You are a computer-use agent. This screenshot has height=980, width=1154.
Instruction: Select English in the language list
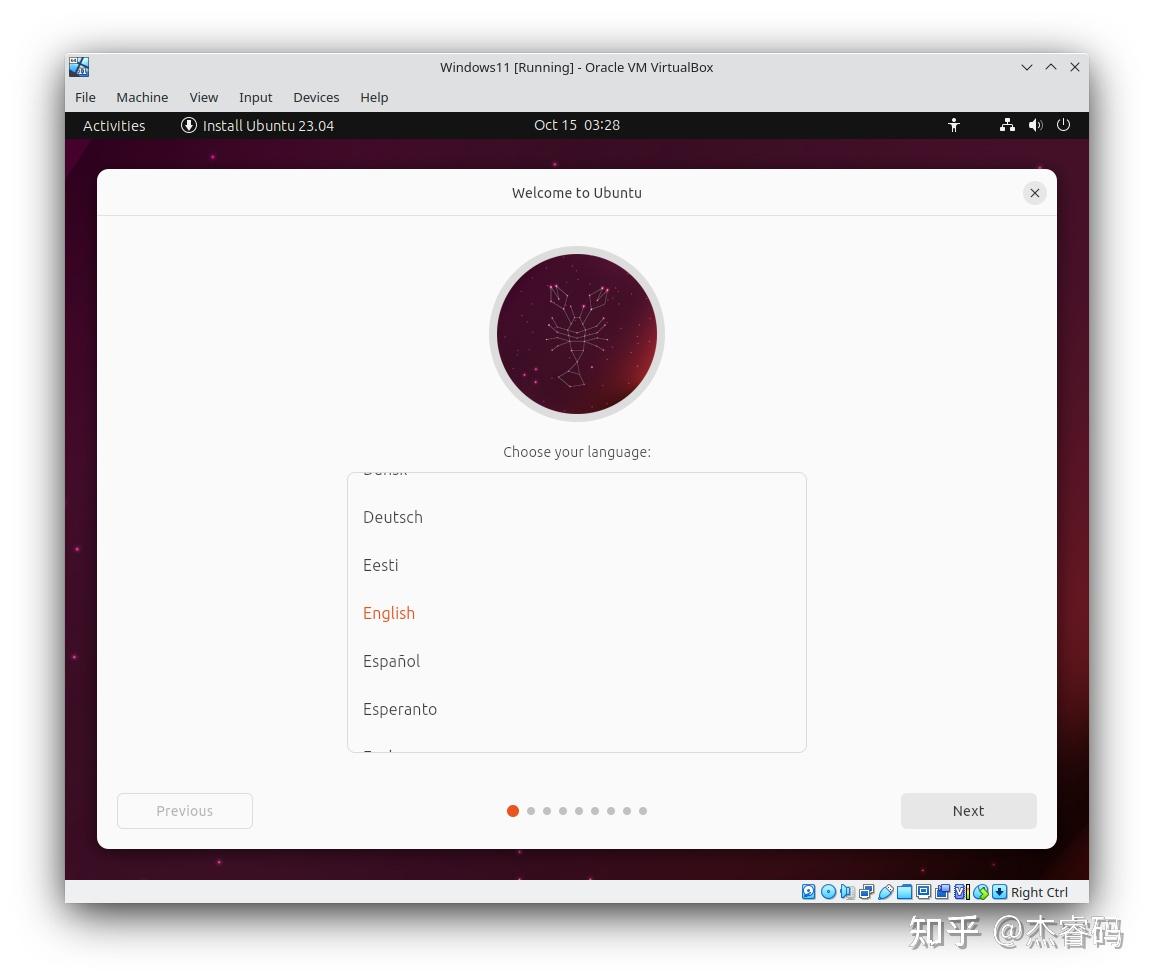click(389, 613)
